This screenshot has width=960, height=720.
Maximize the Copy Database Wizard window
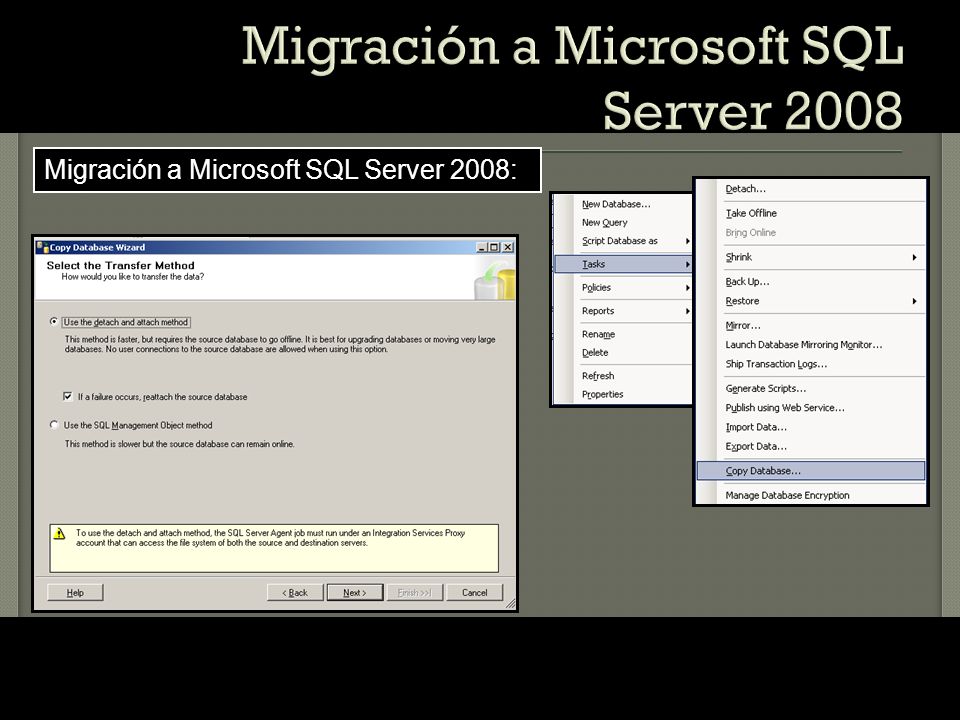coord(493,247)
